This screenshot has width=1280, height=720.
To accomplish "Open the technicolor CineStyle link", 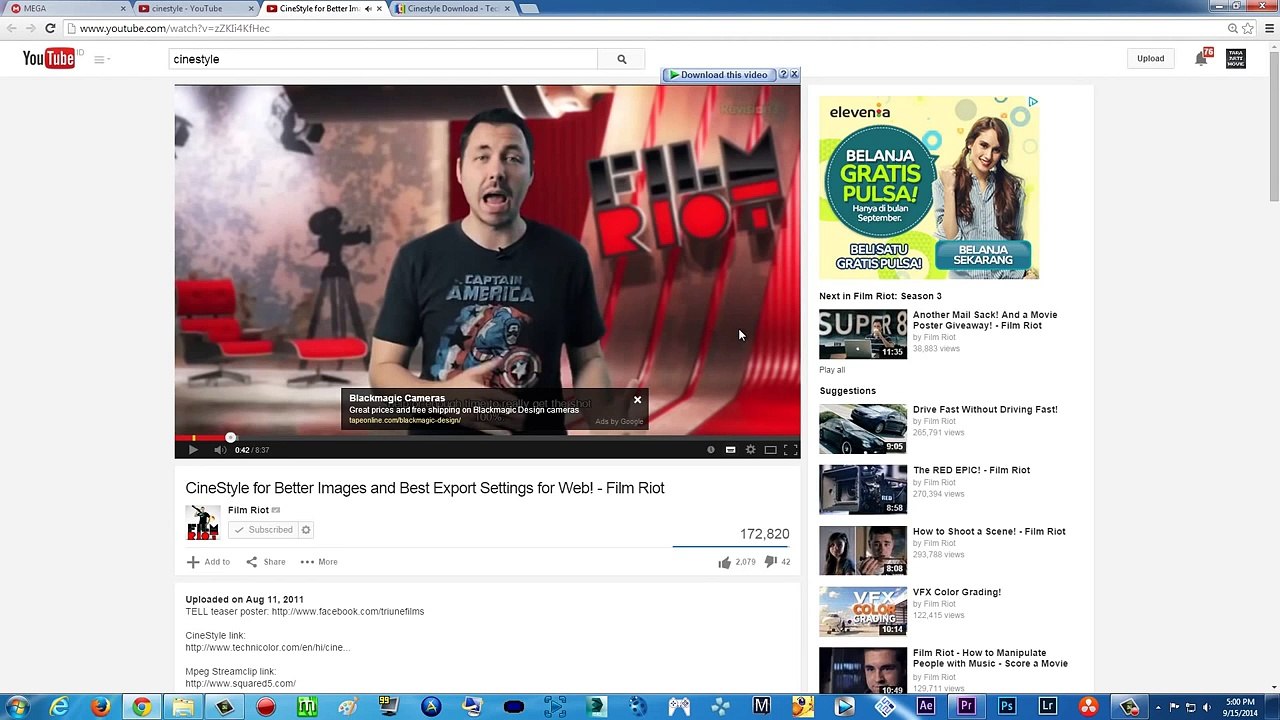I will click(267, 648).
